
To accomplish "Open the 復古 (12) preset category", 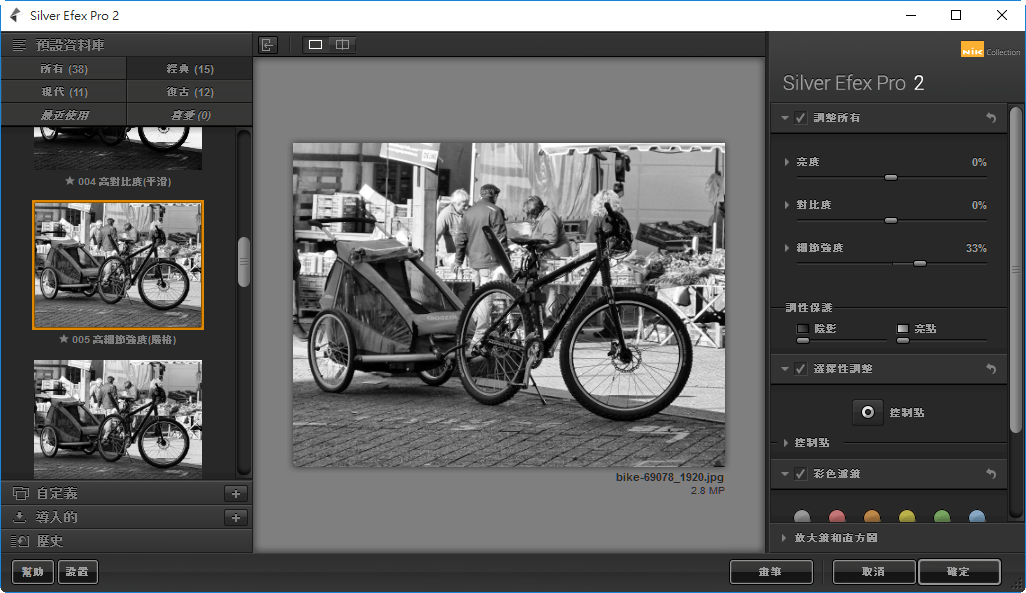I will click(x=188, y=90).
